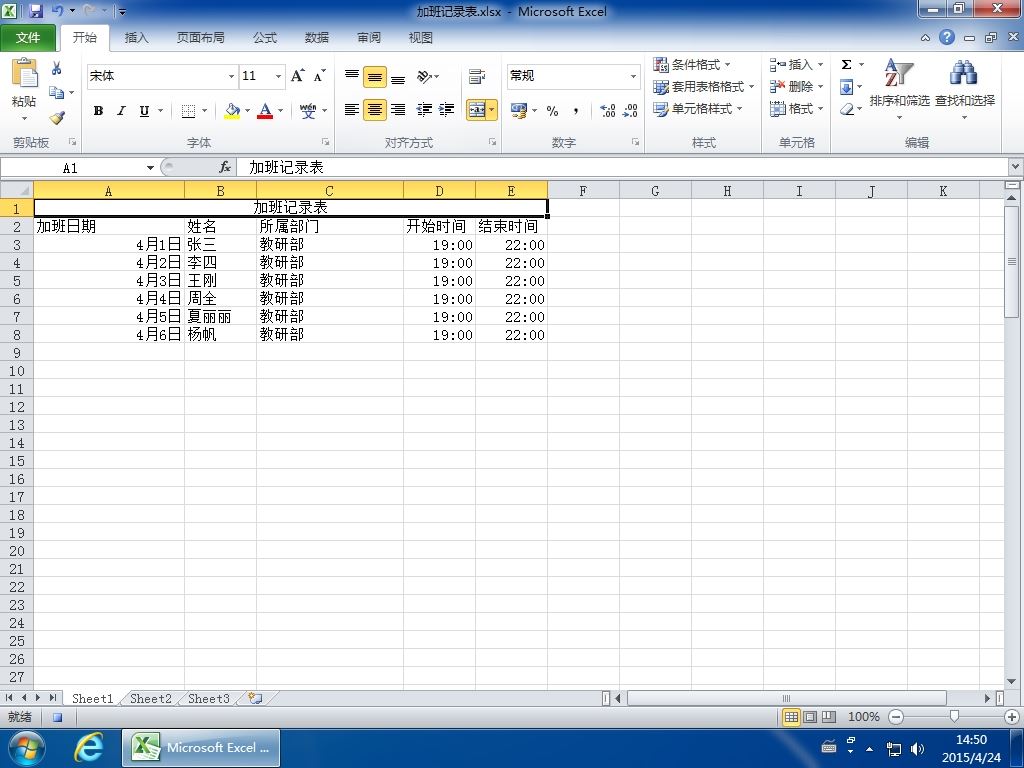
Task: Click the phonetic guide wén icon
Action: tap(308, 111)
